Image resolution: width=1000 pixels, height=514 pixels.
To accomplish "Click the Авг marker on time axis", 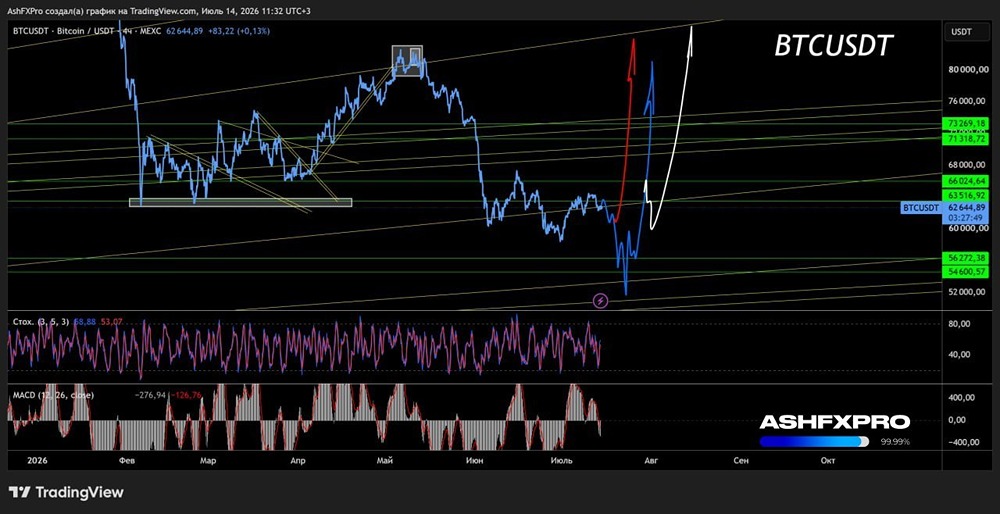I will [650, 460].
